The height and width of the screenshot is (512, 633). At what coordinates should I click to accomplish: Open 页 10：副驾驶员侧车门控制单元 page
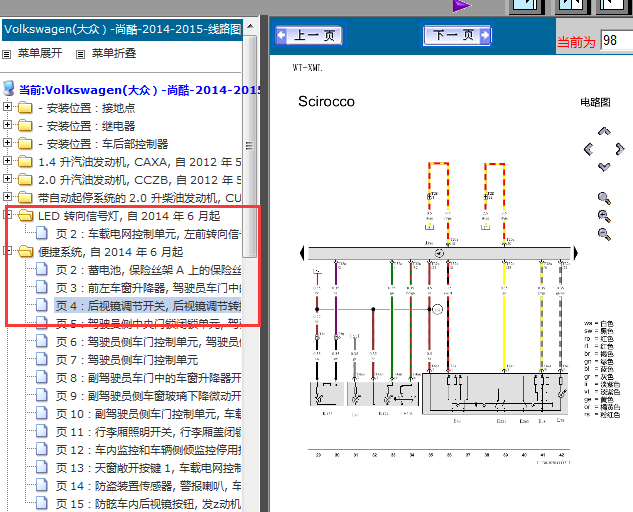148,414
